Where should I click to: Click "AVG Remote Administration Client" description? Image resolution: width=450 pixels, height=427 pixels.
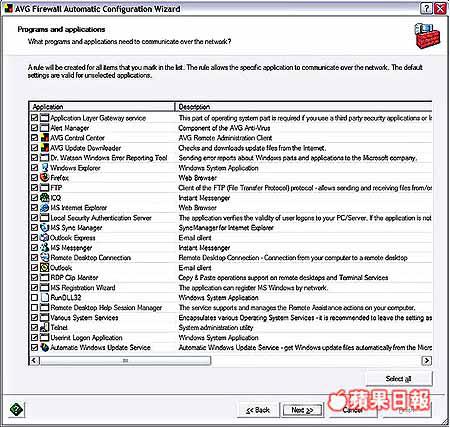[225, 138]
